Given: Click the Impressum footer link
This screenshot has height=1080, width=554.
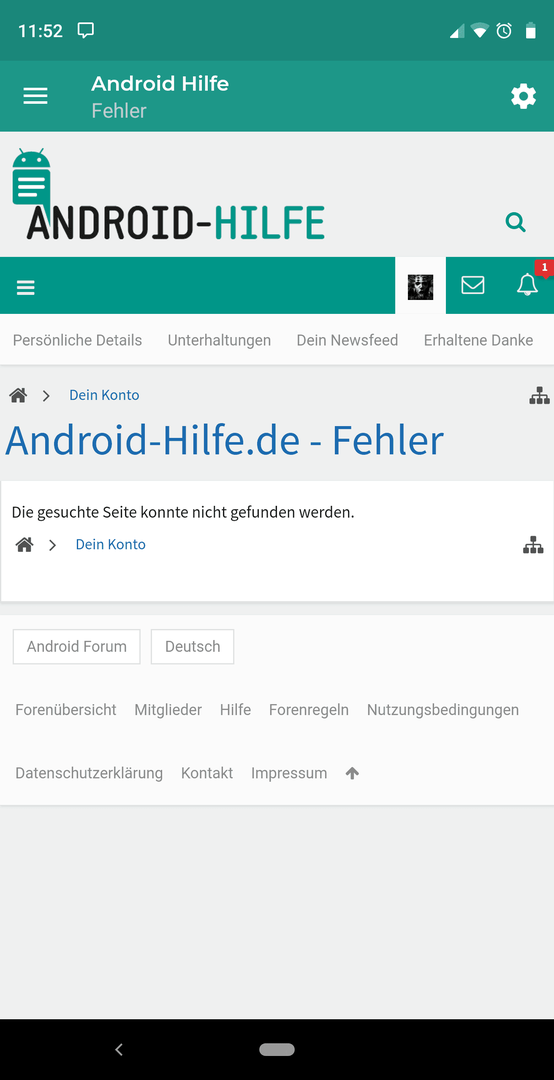Looking at the screenshot, I should coord(289,773).
